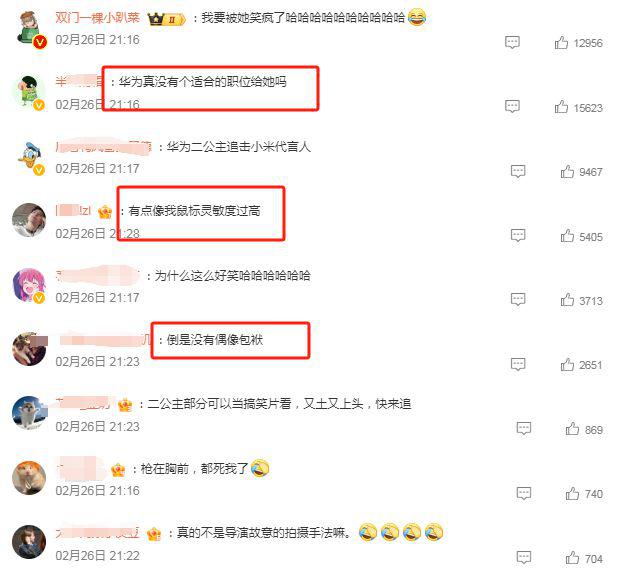Like the comment about Xiaomi spokesperson
Screen dimensions: 619x576
tap(567, 171)
